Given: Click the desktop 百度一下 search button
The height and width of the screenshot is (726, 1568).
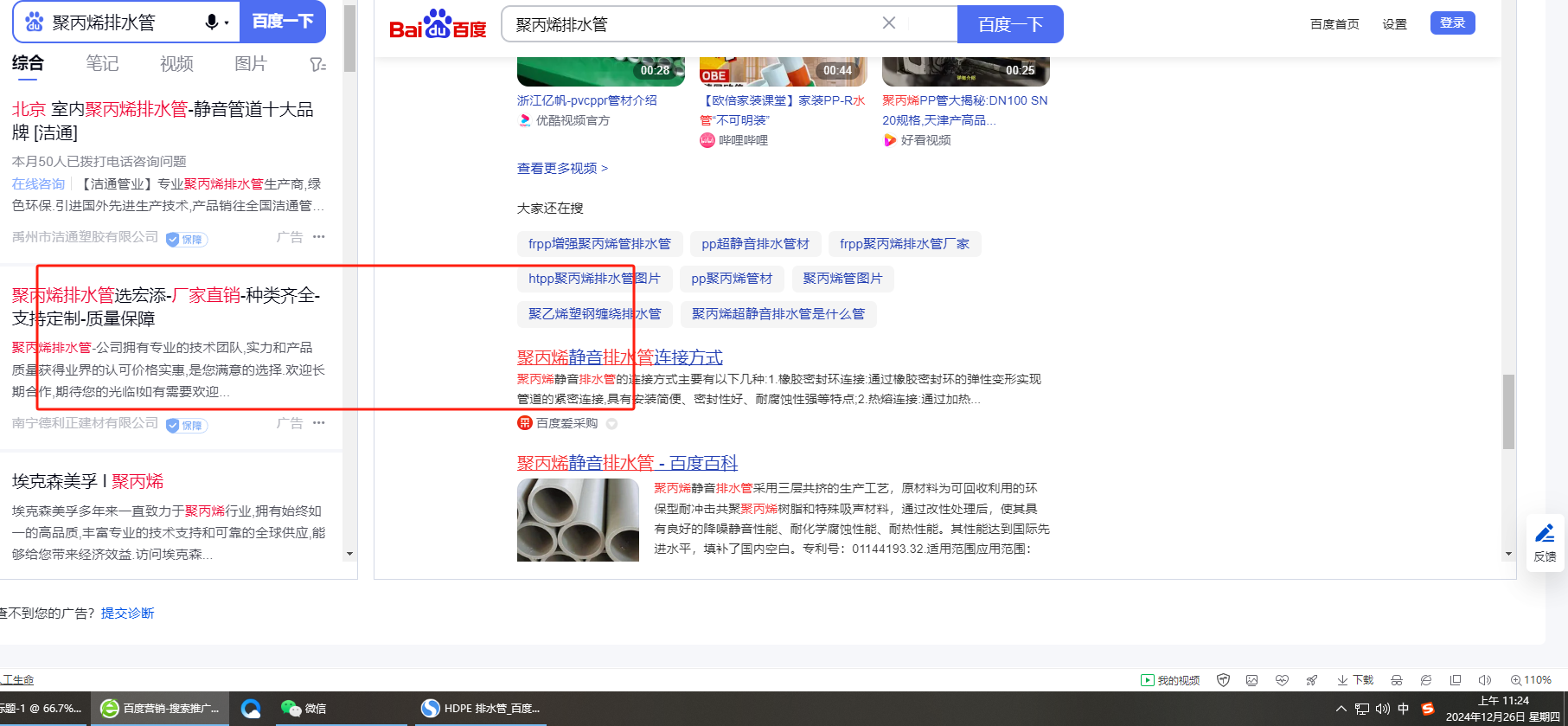Looking at the screenshot, I should click(x=1010, y=24).
